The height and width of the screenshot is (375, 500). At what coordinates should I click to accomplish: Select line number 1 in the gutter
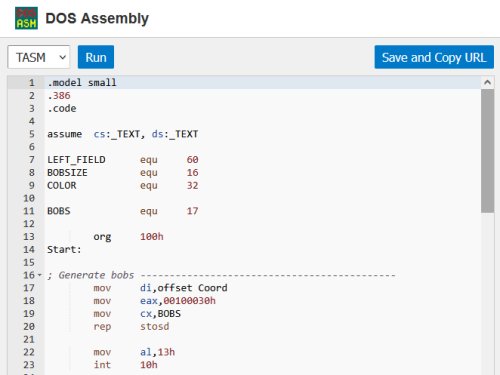[32, 83]
